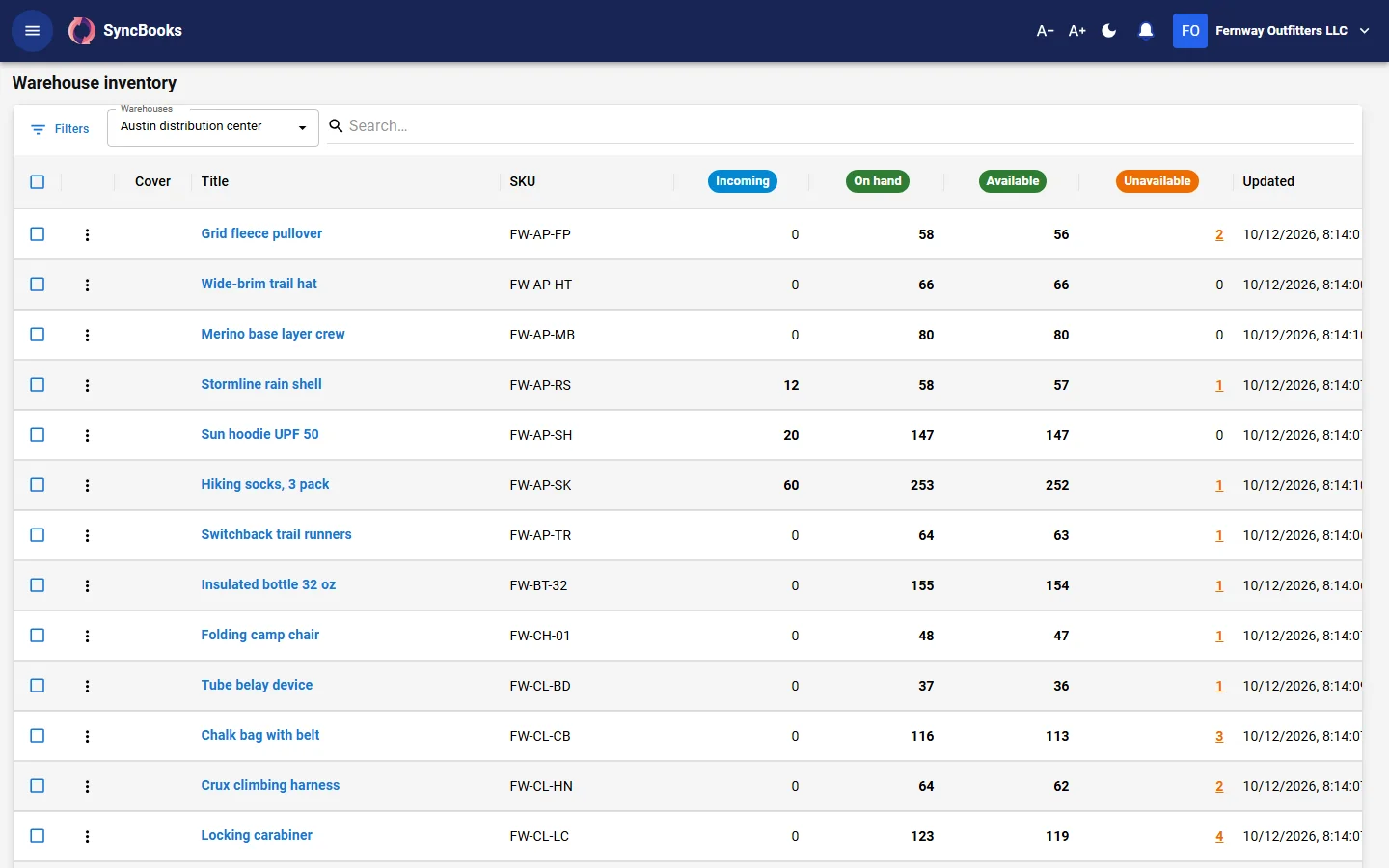Open row actions for Hiking socks, 3 pack
The height and width of the screenshot is (868, 1389).
[x=88, y=485]
